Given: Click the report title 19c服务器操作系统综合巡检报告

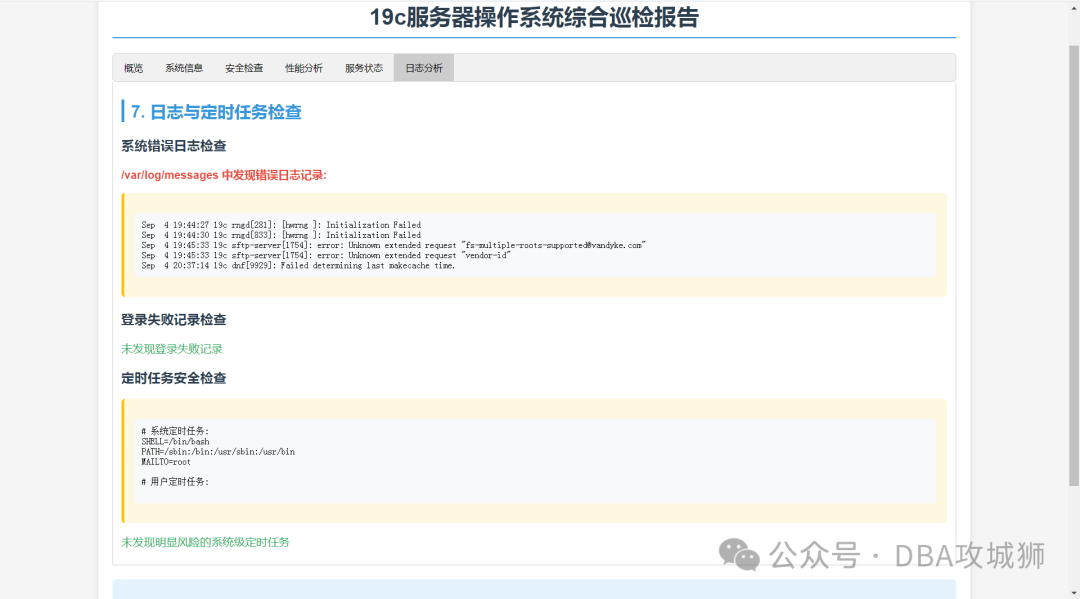Looking at the screenshot, I should (x=534, y=17).
